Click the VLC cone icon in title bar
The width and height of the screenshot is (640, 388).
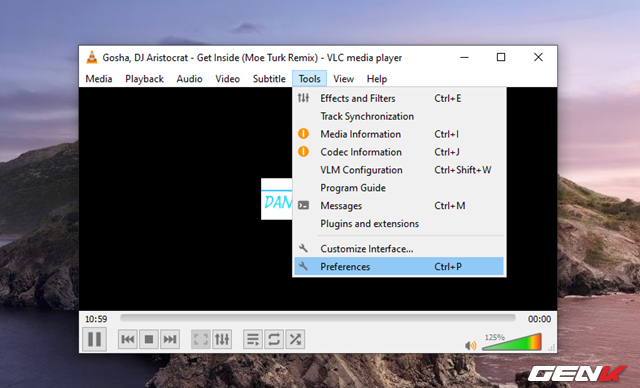pos(92,58)
